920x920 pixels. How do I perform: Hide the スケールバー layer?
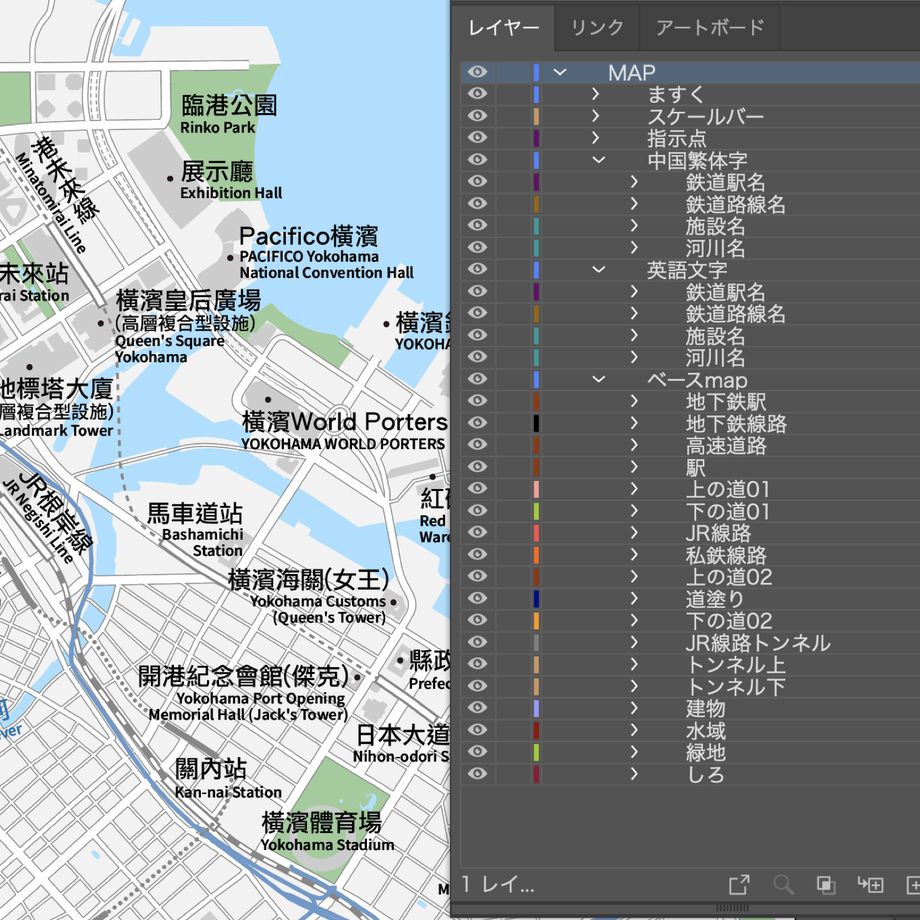pos(478,116)
